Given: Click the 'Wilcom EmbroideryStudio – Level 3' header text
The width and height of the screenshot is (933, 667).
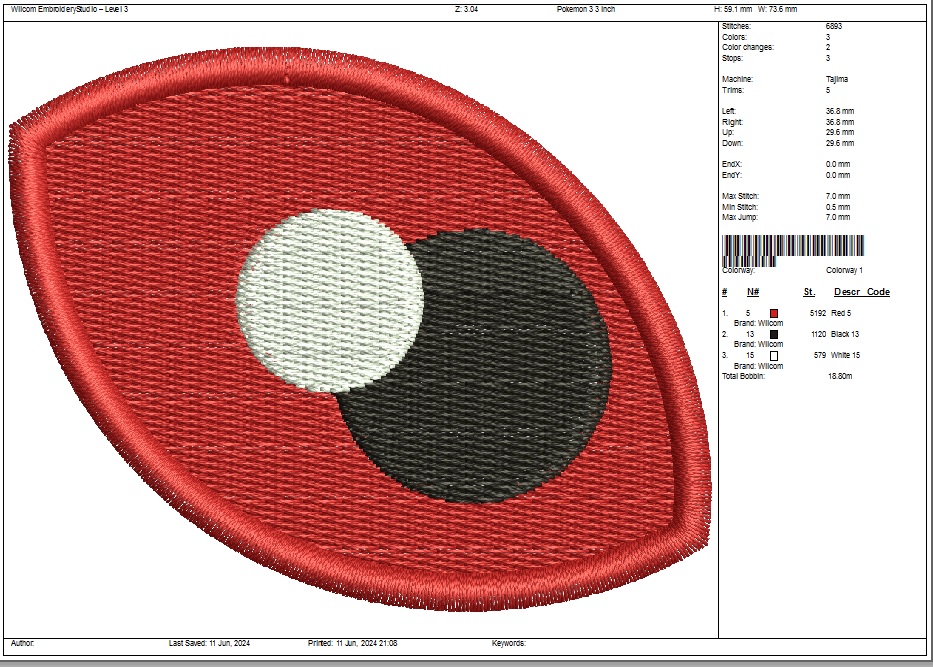Looking at the screenshot, I should point(70,9).
